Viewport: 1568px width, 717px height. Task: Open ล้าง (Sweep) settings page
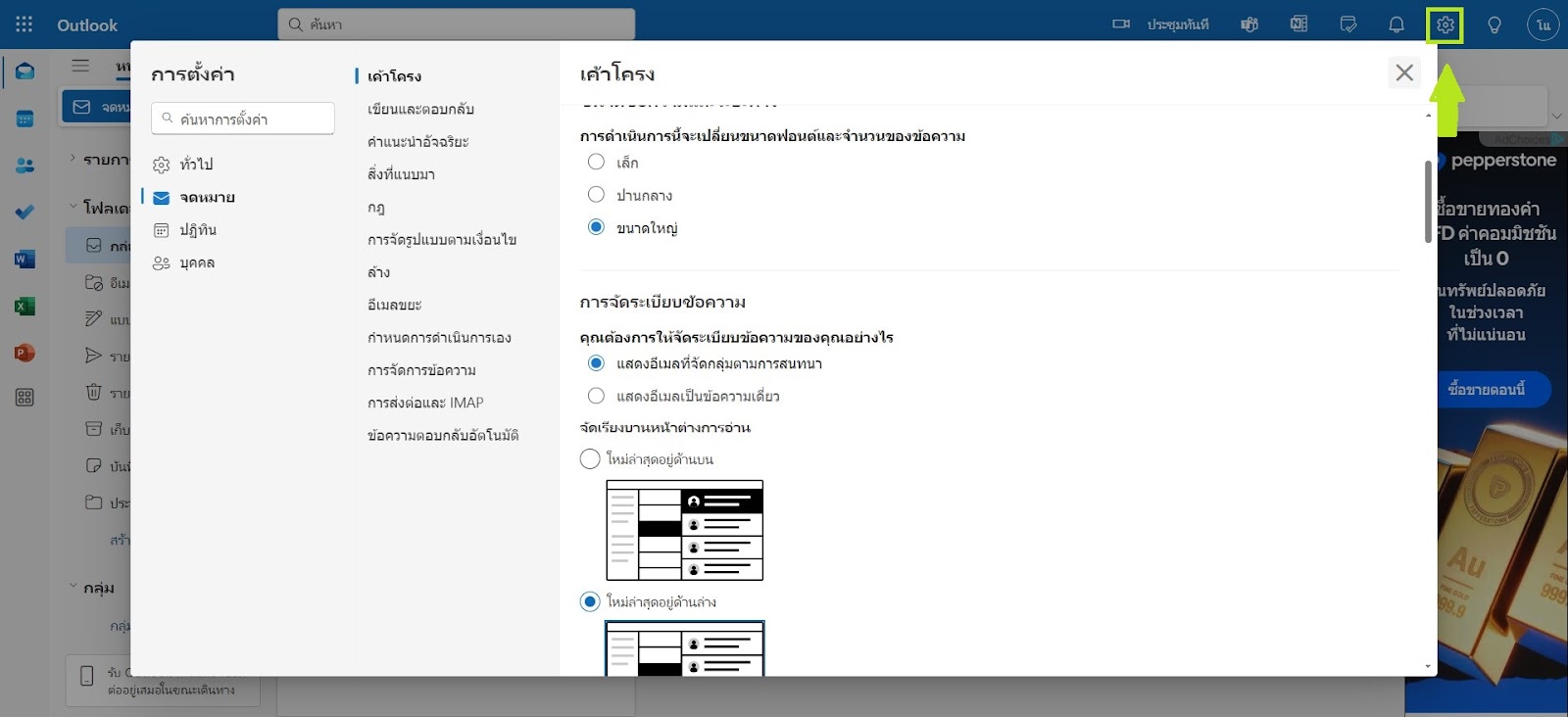[x=378, y=272]
